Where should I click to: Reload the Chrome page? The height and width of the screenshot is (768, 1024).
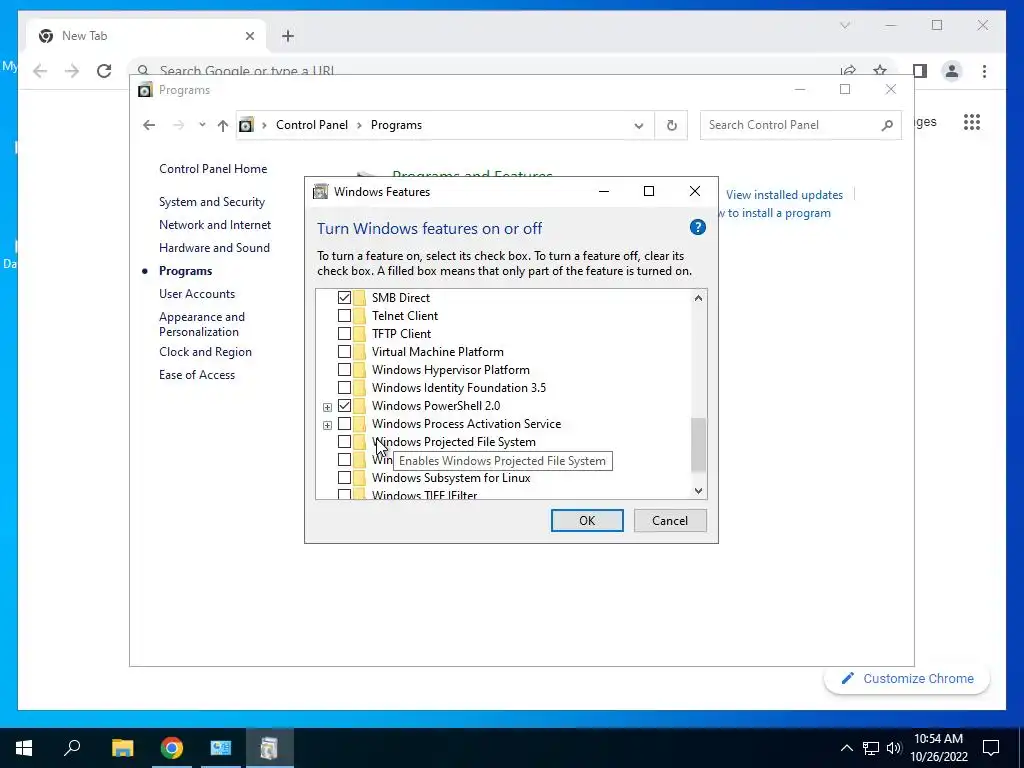[104, 71]
